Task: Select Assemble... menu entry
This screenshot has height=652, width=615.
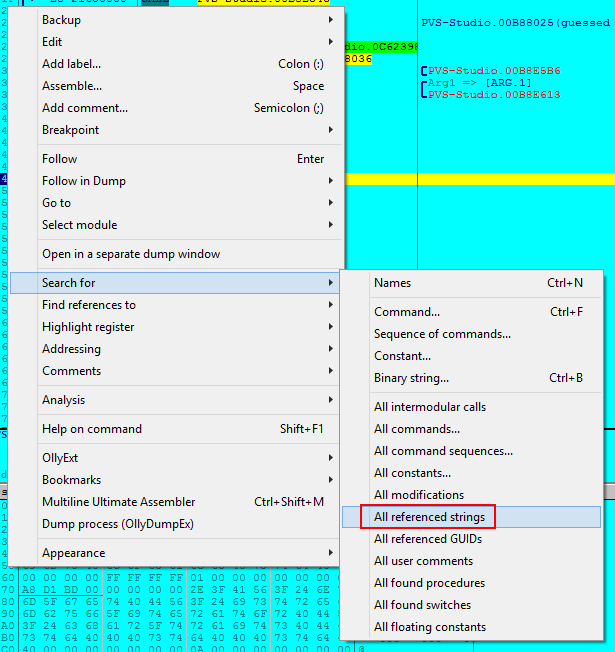Action: (176, 86)
